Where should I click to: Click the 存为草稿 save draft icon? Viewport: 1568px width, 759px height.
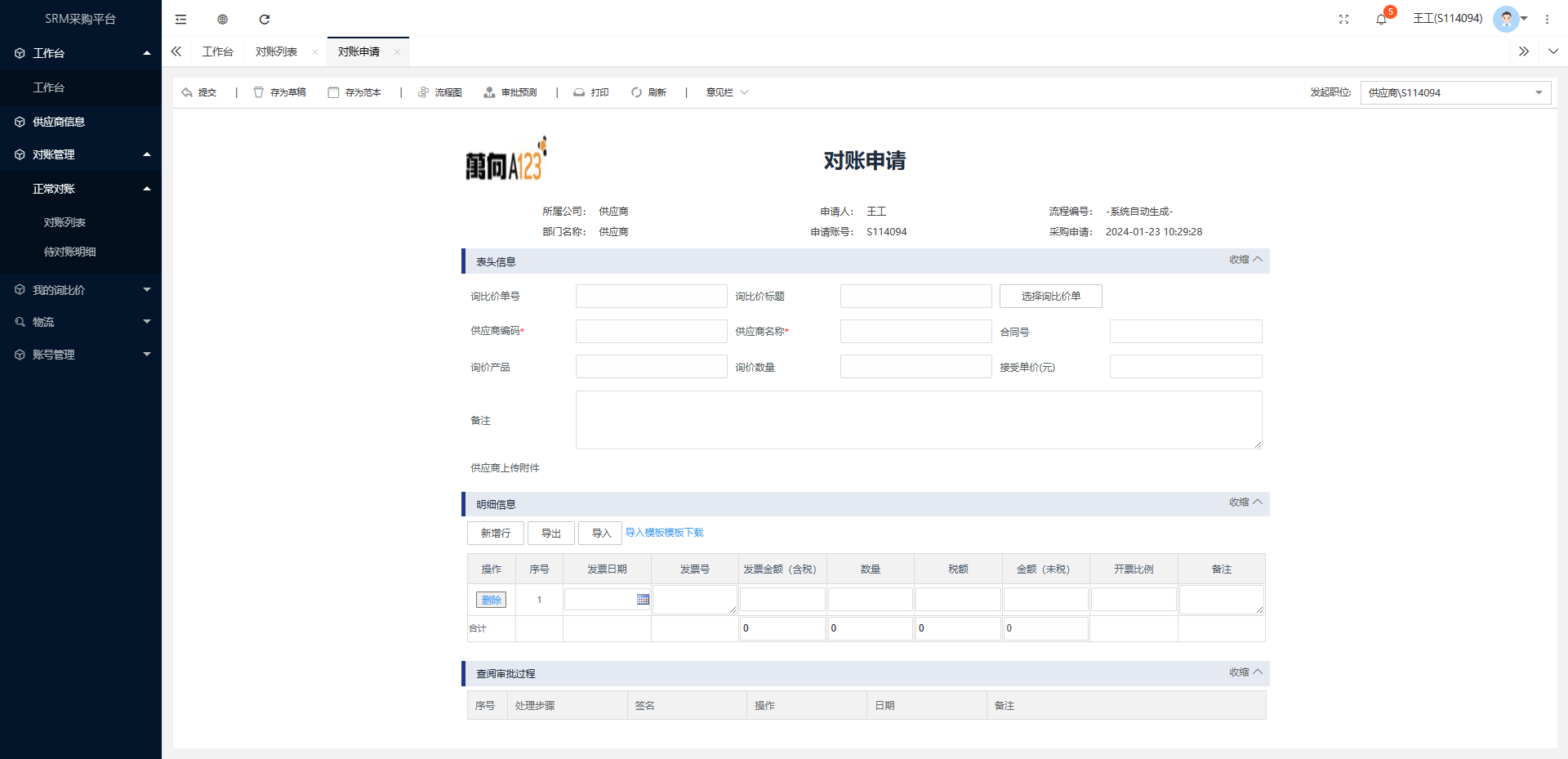[x=259, y=92]
